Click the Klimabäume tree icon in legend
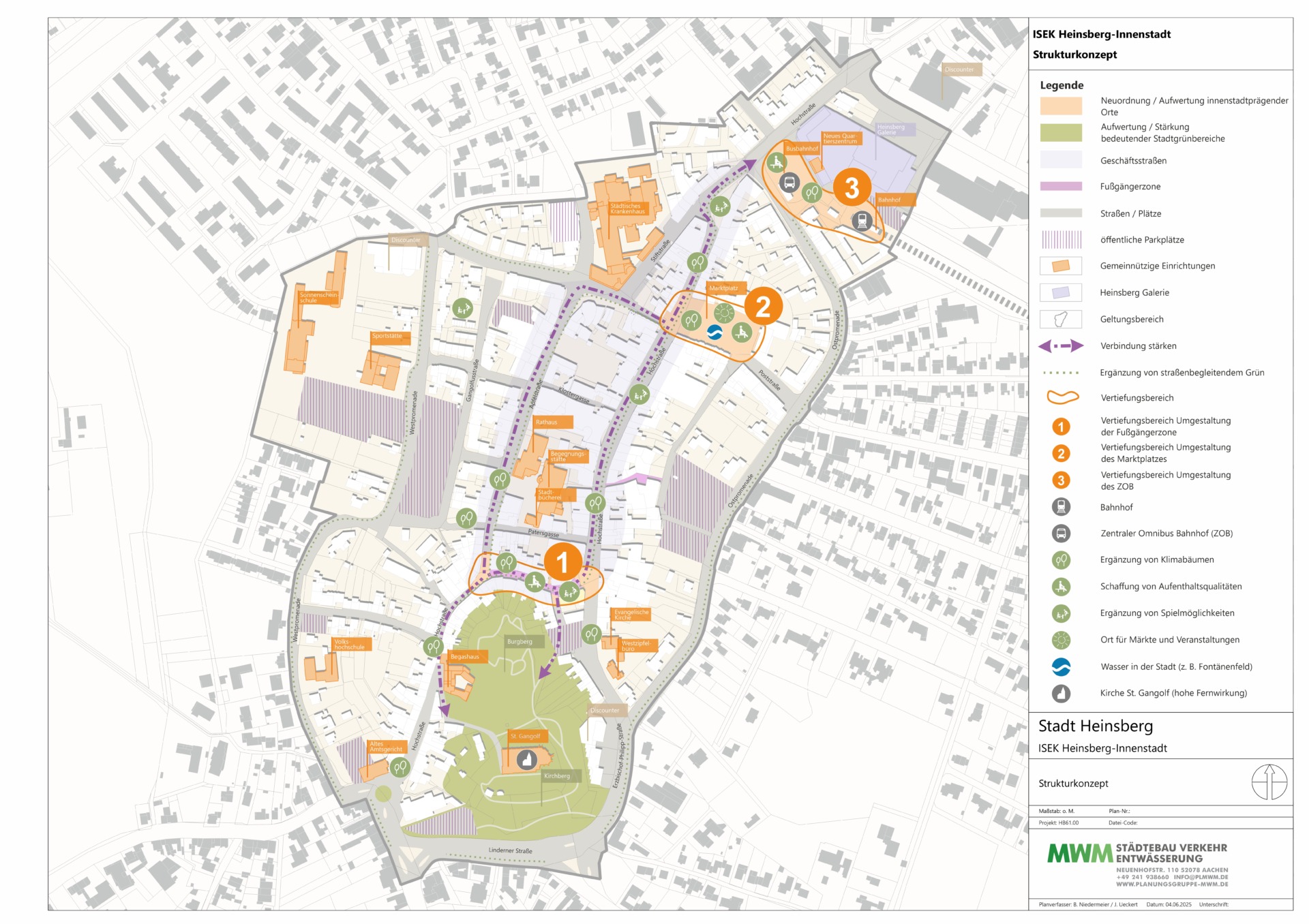 coord(1061,560)
